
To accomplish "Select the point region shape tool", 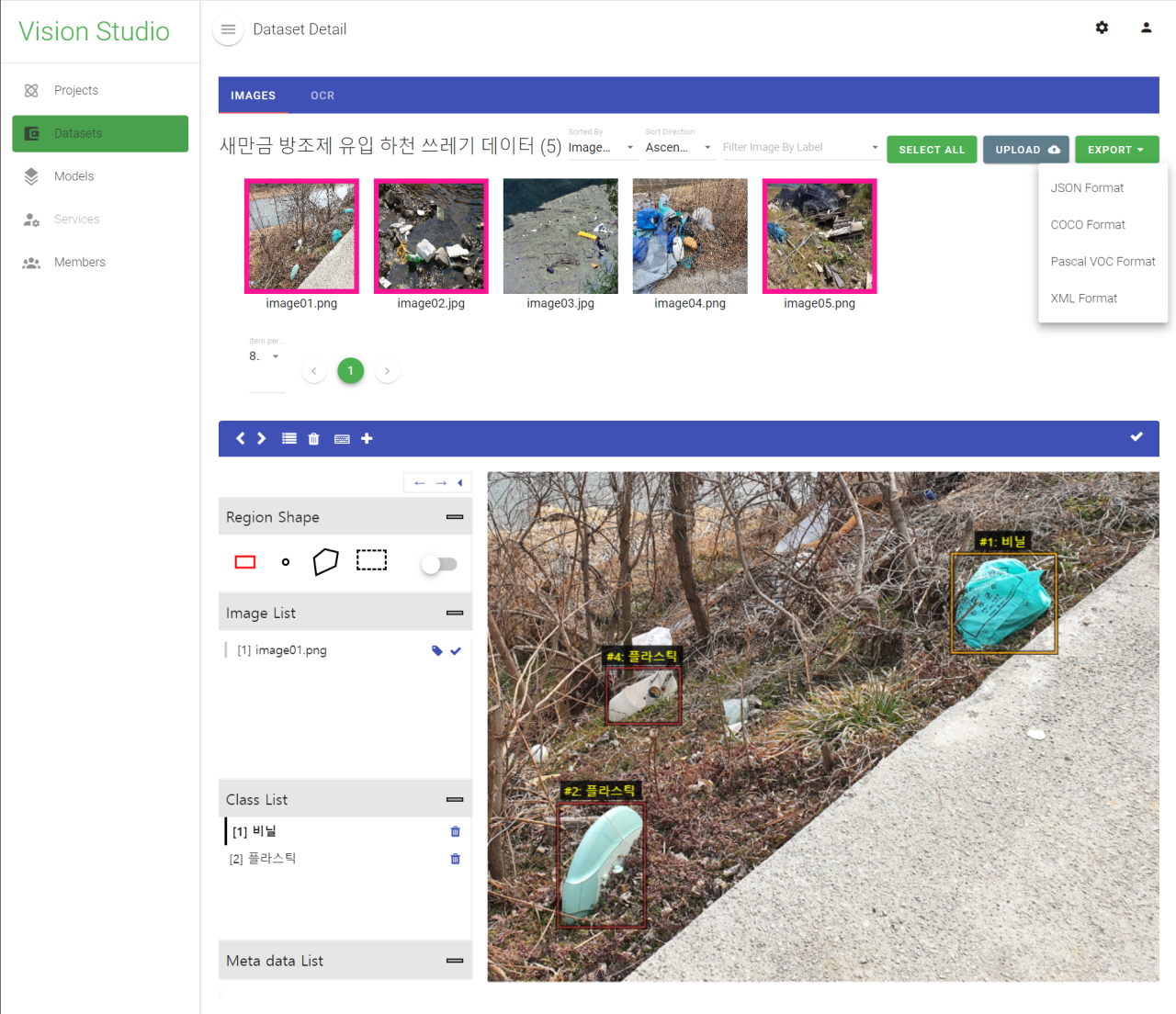I will tap(286, 562).
